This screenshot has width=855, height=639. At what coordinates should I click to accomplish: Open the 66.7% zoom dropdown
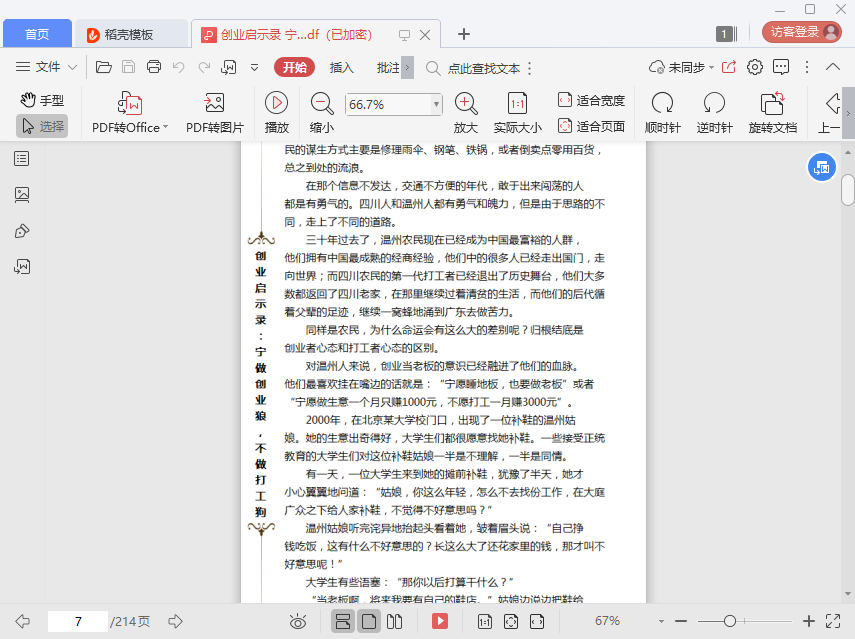(x=436, y=104)
